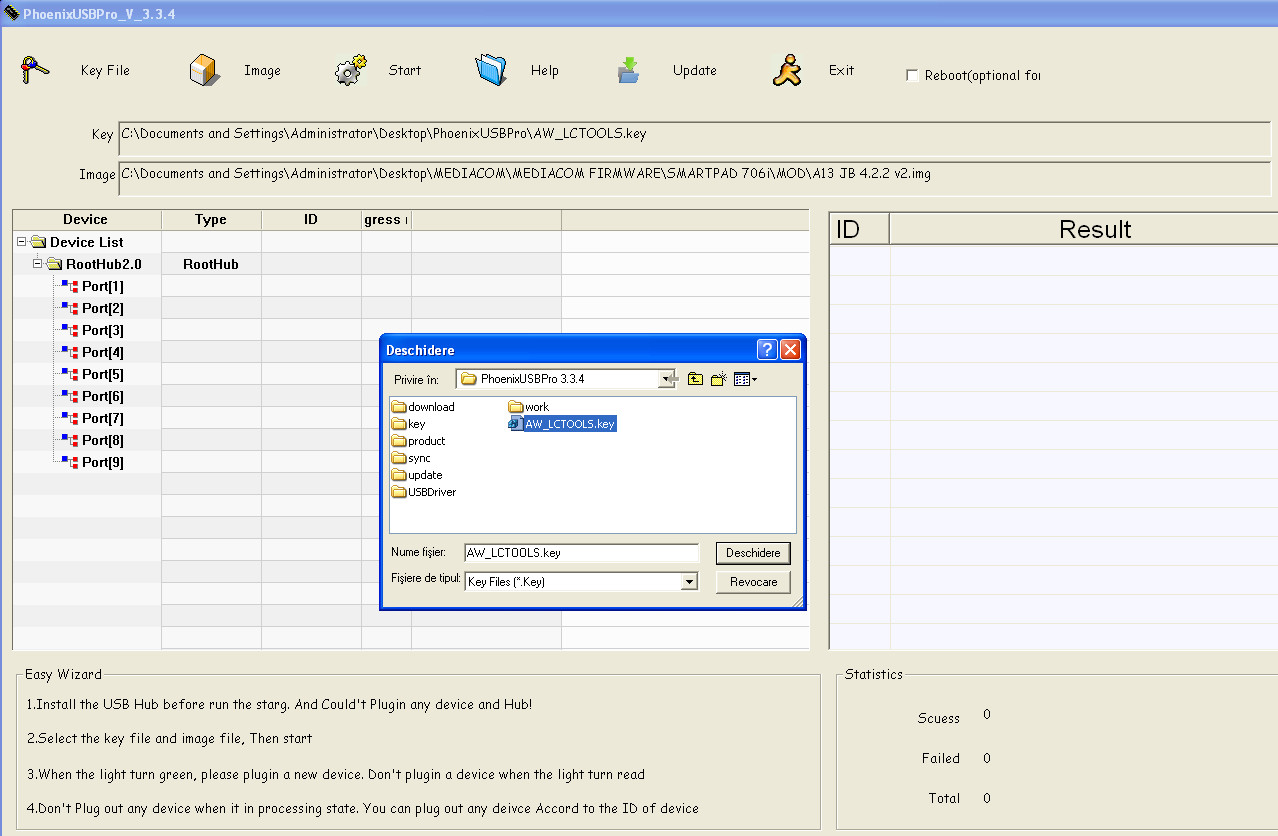The image size is (1278, 836).
Task: Select the key folder
Action: tap(408, 424)
